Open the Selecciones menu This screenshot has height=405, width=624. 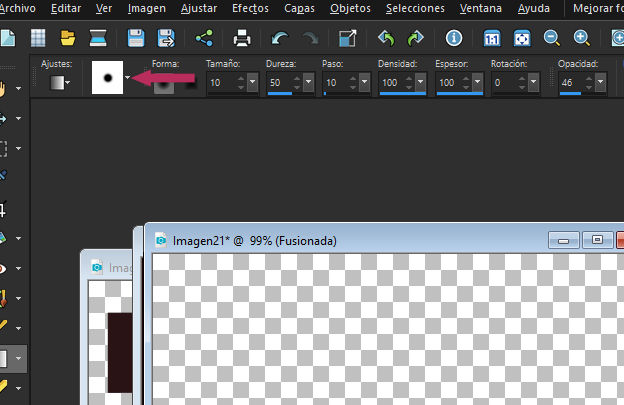[415, 8]
